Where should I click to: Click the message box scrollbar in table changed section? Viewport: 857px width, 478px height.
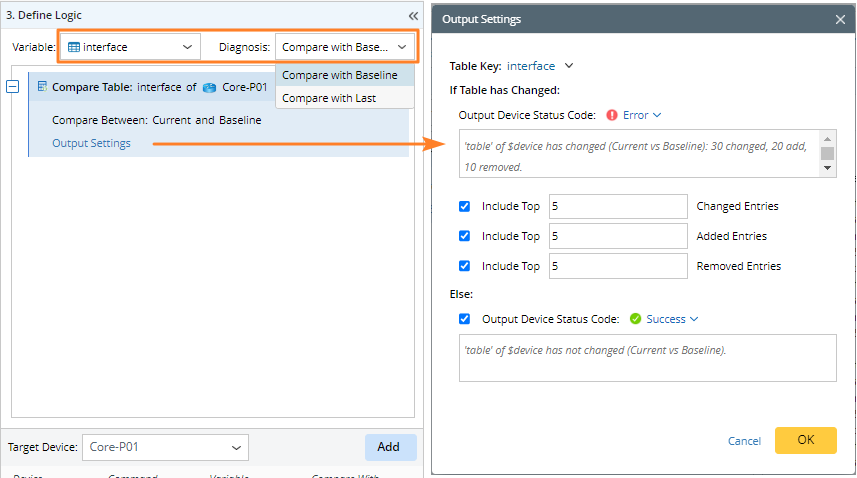[828, 154]
